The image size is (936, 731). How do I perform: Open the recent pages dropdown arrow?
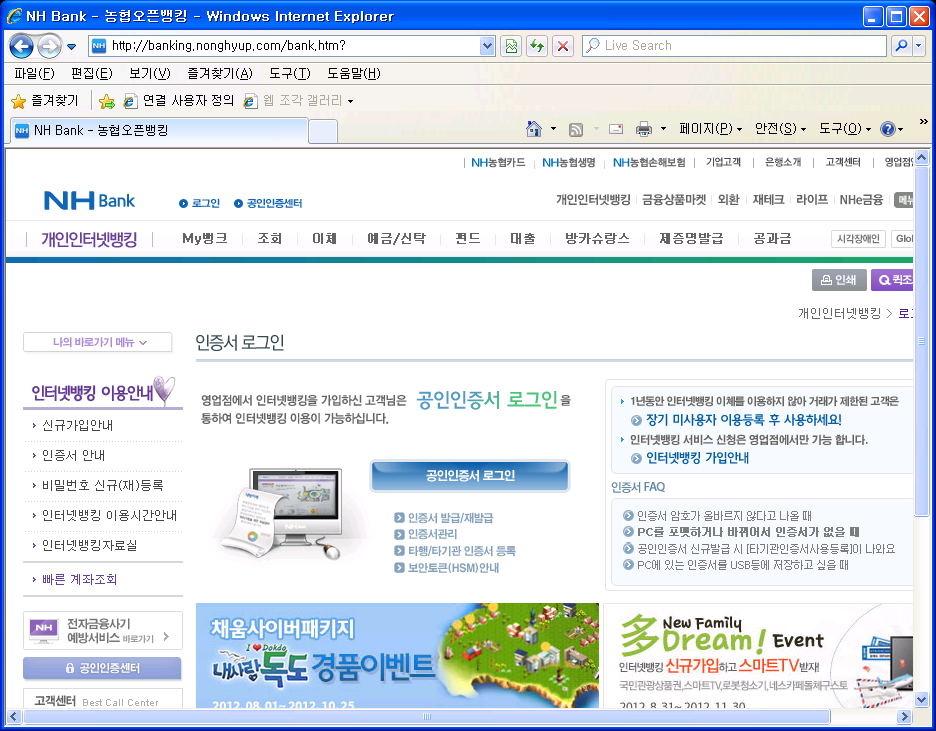[x=72, y=47]
